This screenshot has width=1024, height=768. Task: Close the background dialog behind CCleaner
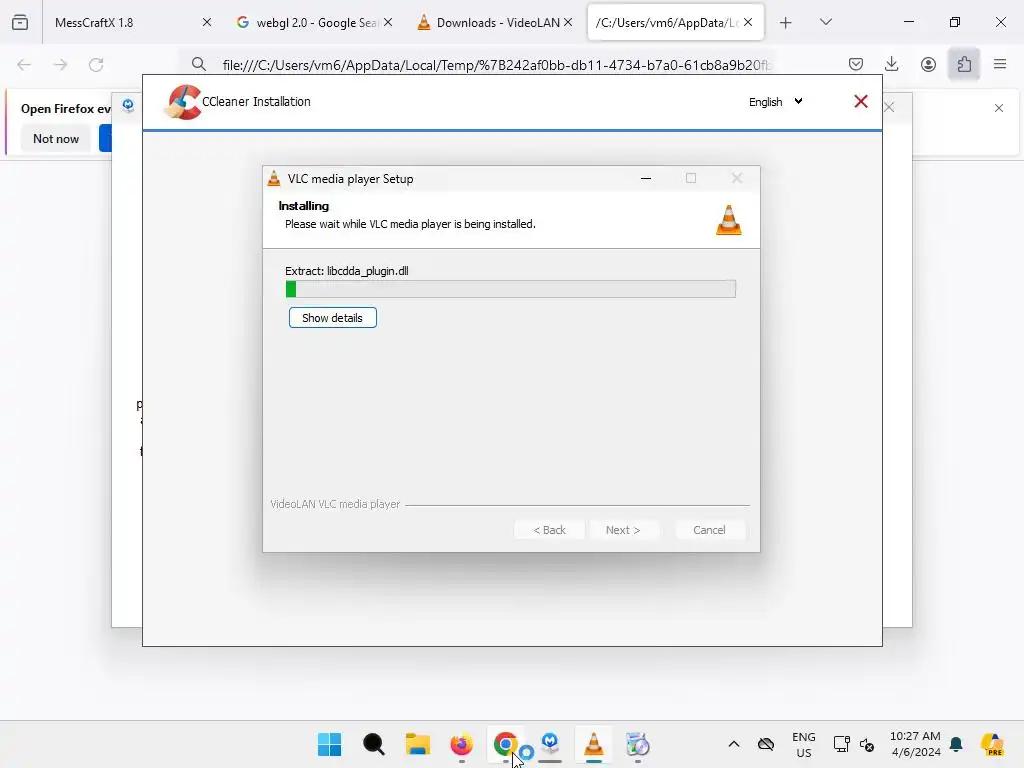coord(889,107)
